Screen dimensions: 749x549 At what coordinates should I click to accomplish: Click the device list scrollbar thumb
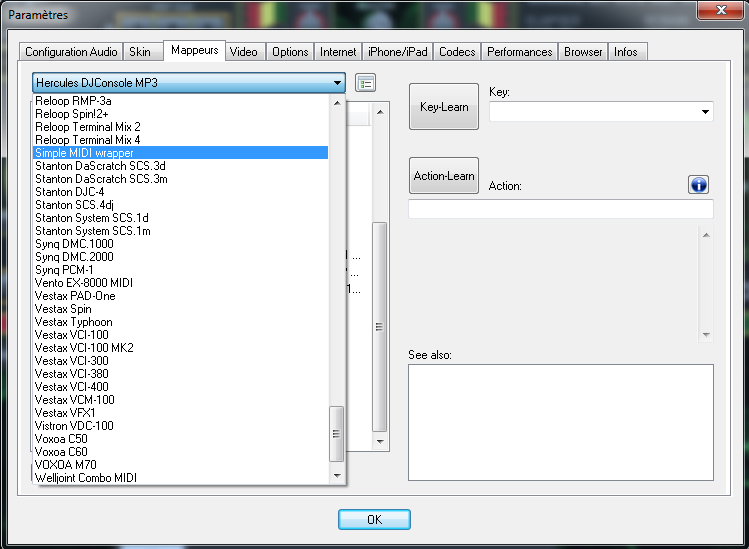(336, 434)
